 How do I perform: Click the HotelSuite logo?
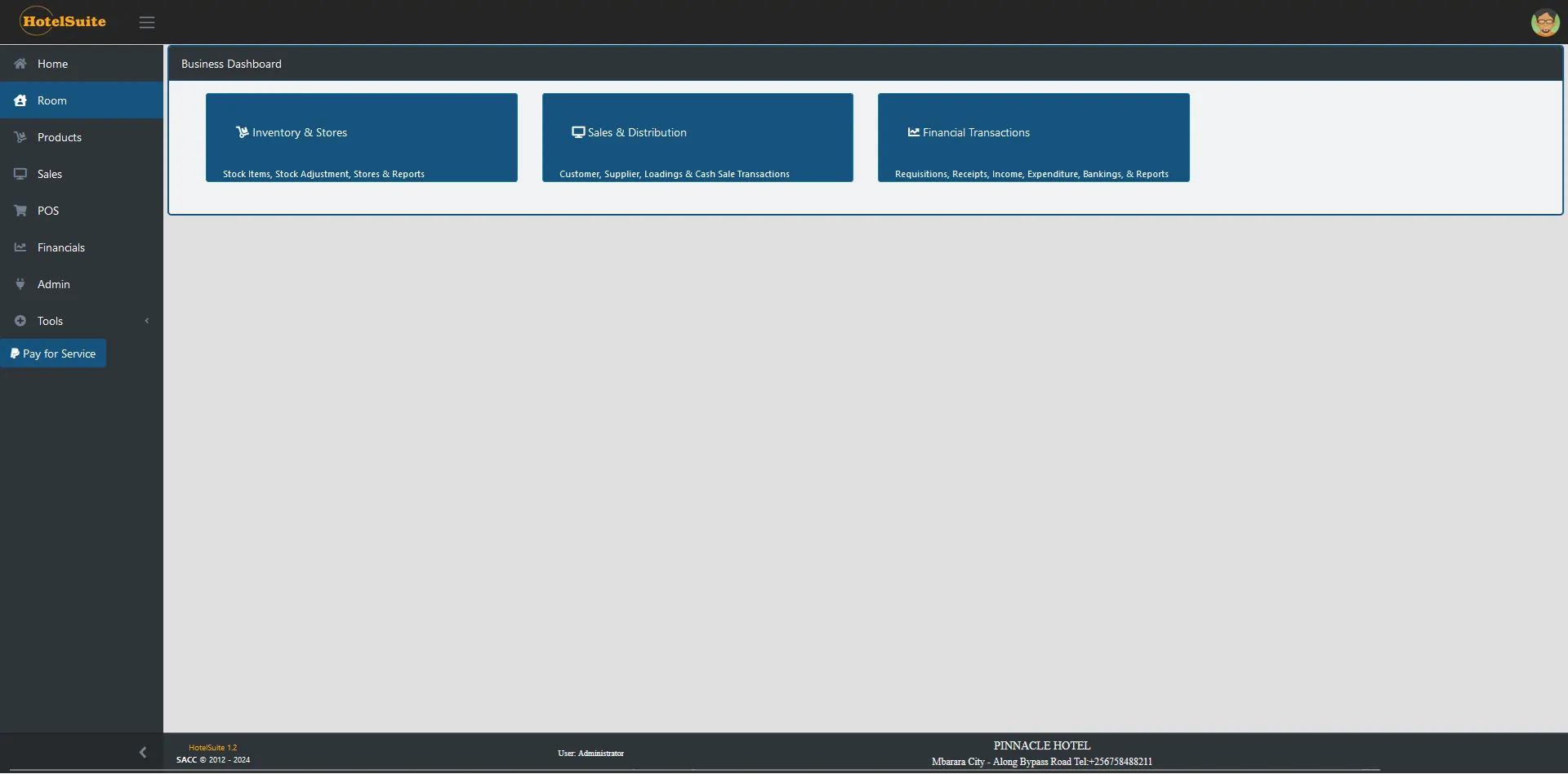pos(64,22)
